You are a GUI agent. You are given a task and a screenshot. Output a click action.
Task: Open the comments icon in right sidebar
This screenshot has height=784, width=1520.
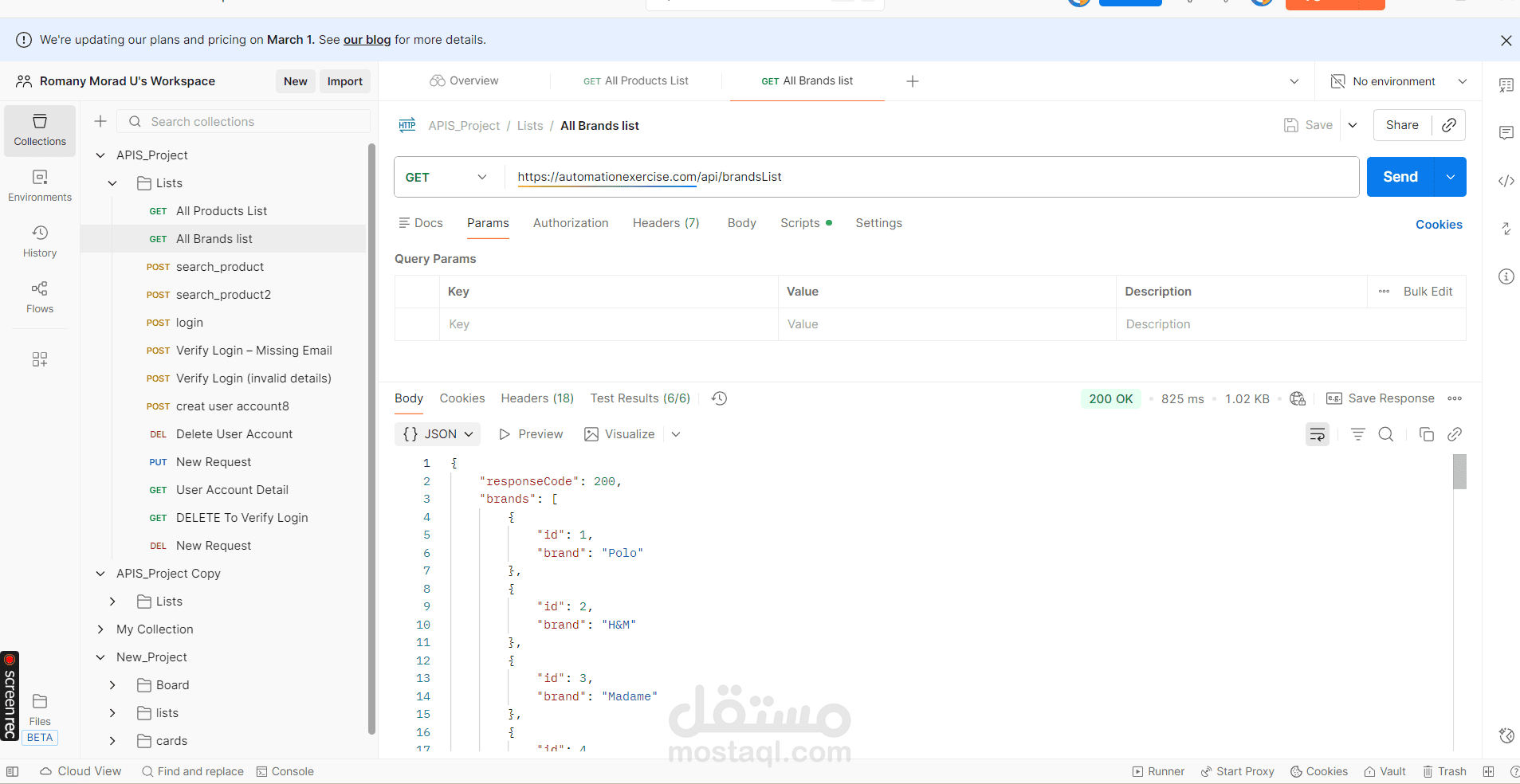[x=1506, y=133]
